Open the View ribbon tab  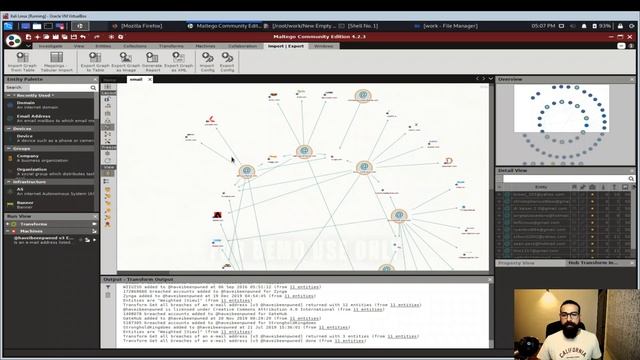tap(79, 46)
